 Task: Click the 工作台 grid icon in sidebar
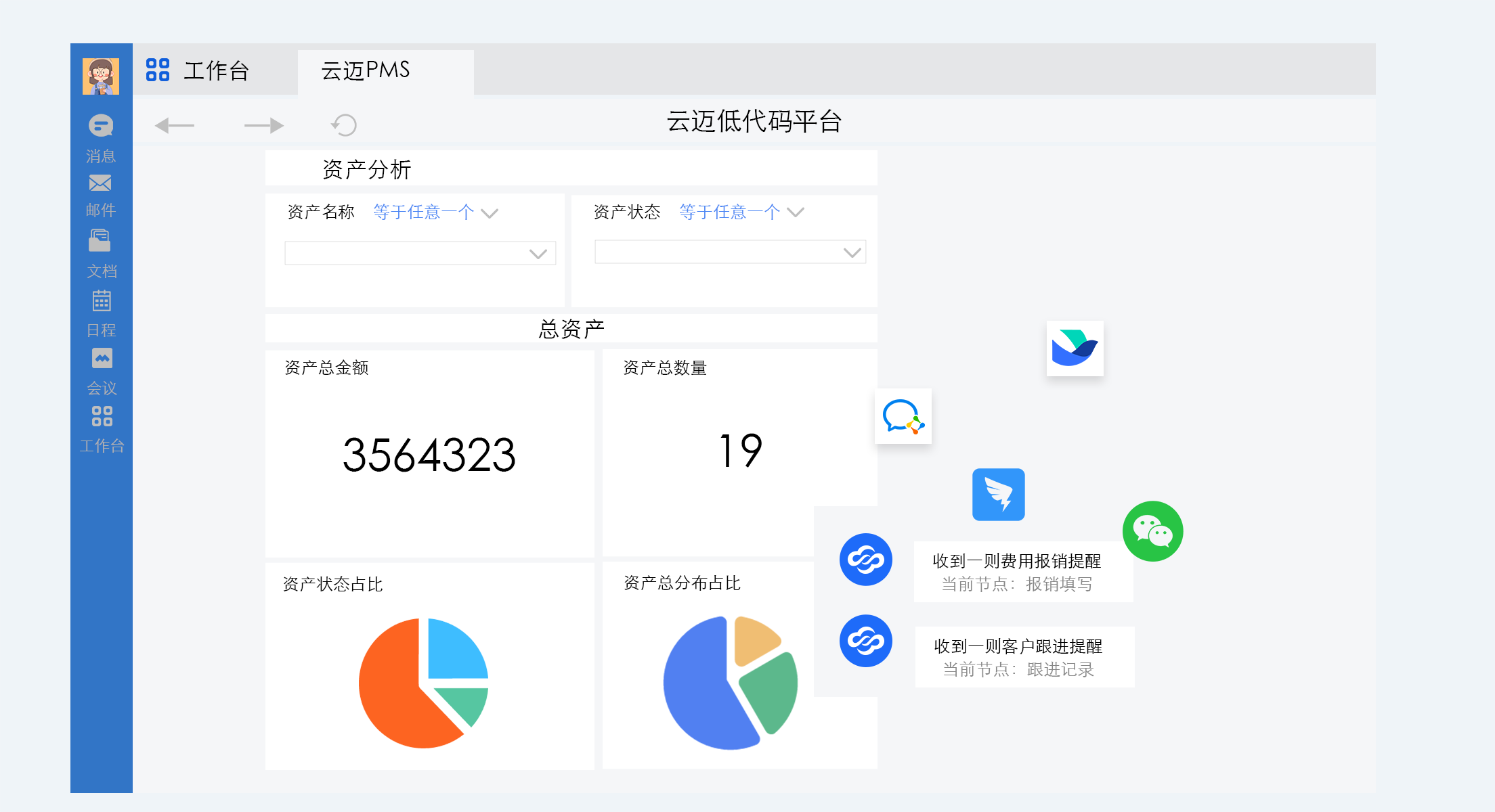102,416
